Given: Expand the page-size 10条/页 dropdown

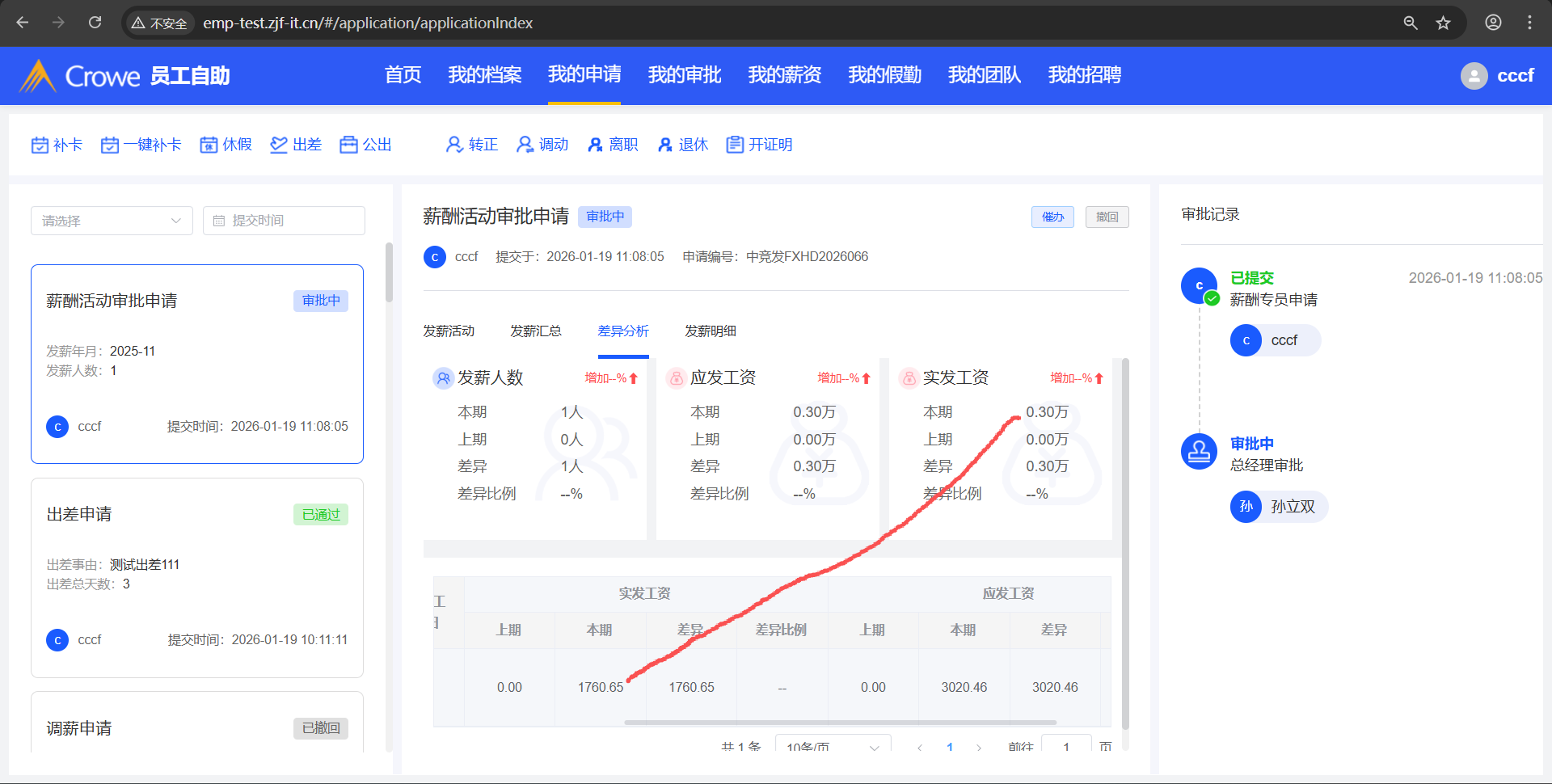Looking at the screenshot, I should pos(833,747).
